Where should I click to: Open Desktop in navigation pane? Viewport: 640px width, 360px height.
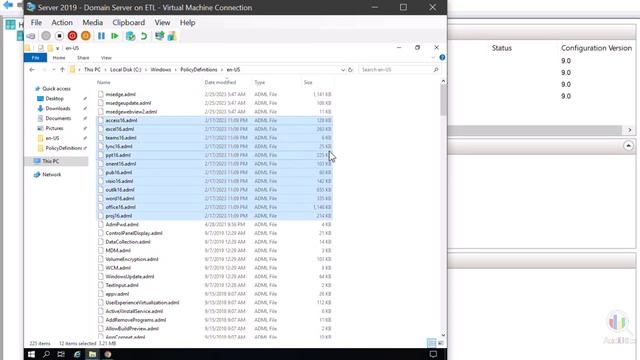[54, 98]
